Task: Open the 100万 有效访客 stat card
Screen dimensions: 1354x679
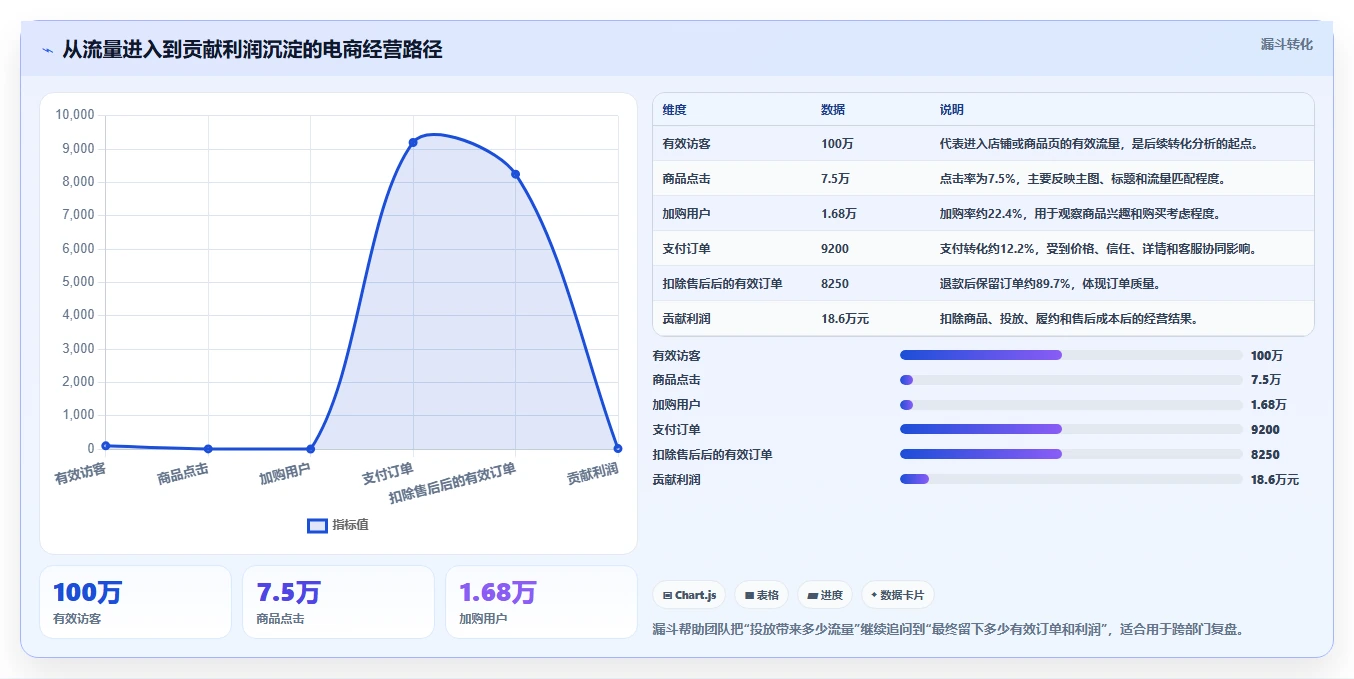Action: point(135,602)
